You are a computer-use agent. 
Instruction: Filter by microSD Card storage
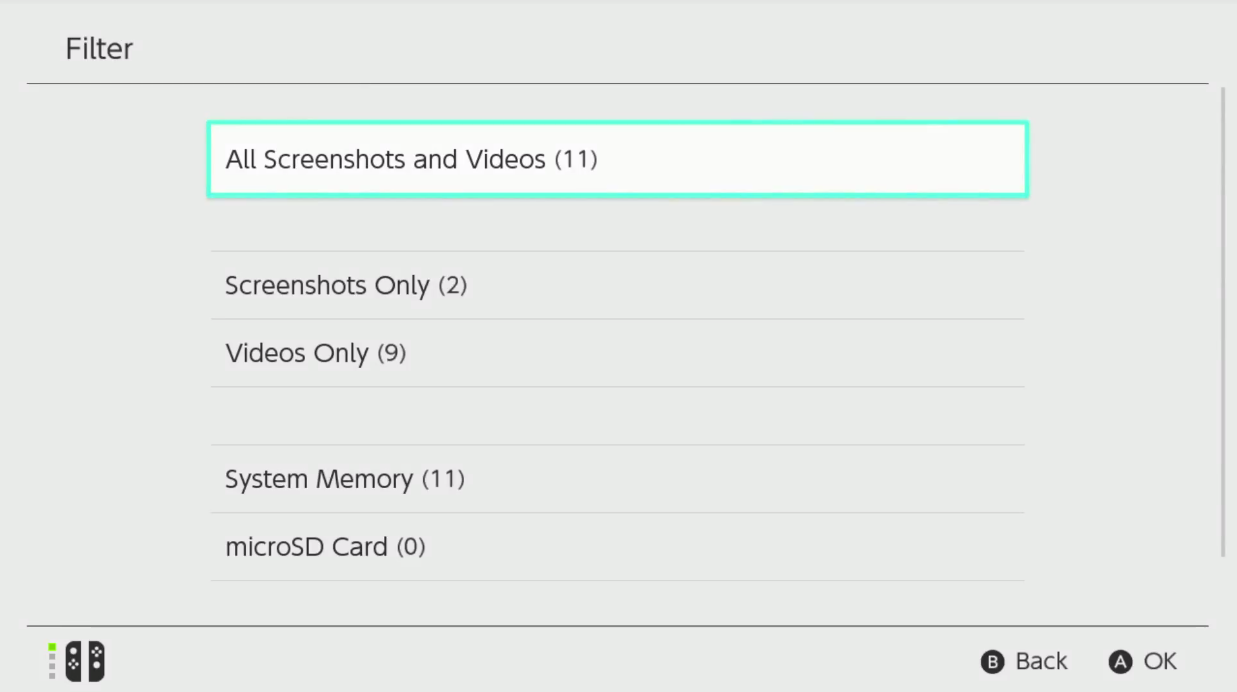pos(617,547)
